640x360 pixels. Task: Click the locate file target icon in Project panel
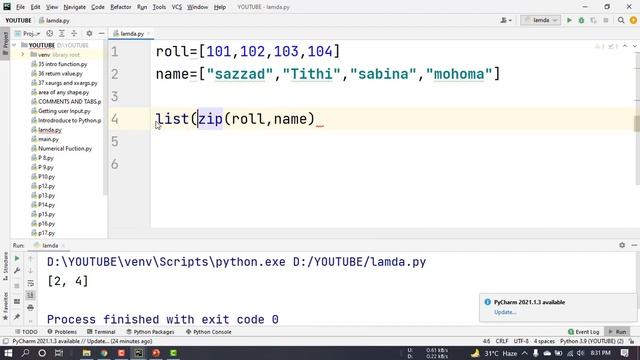(x=49, y=33)
